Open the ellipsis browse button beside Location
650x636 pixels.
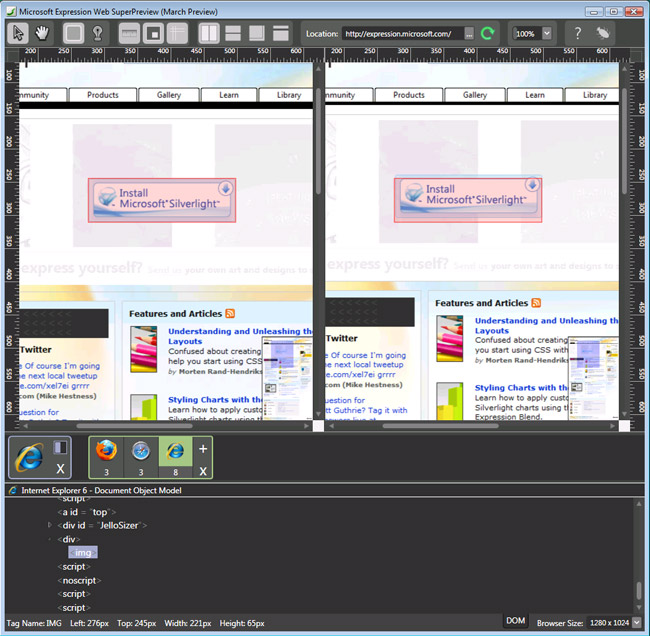(x=469, y=34)
